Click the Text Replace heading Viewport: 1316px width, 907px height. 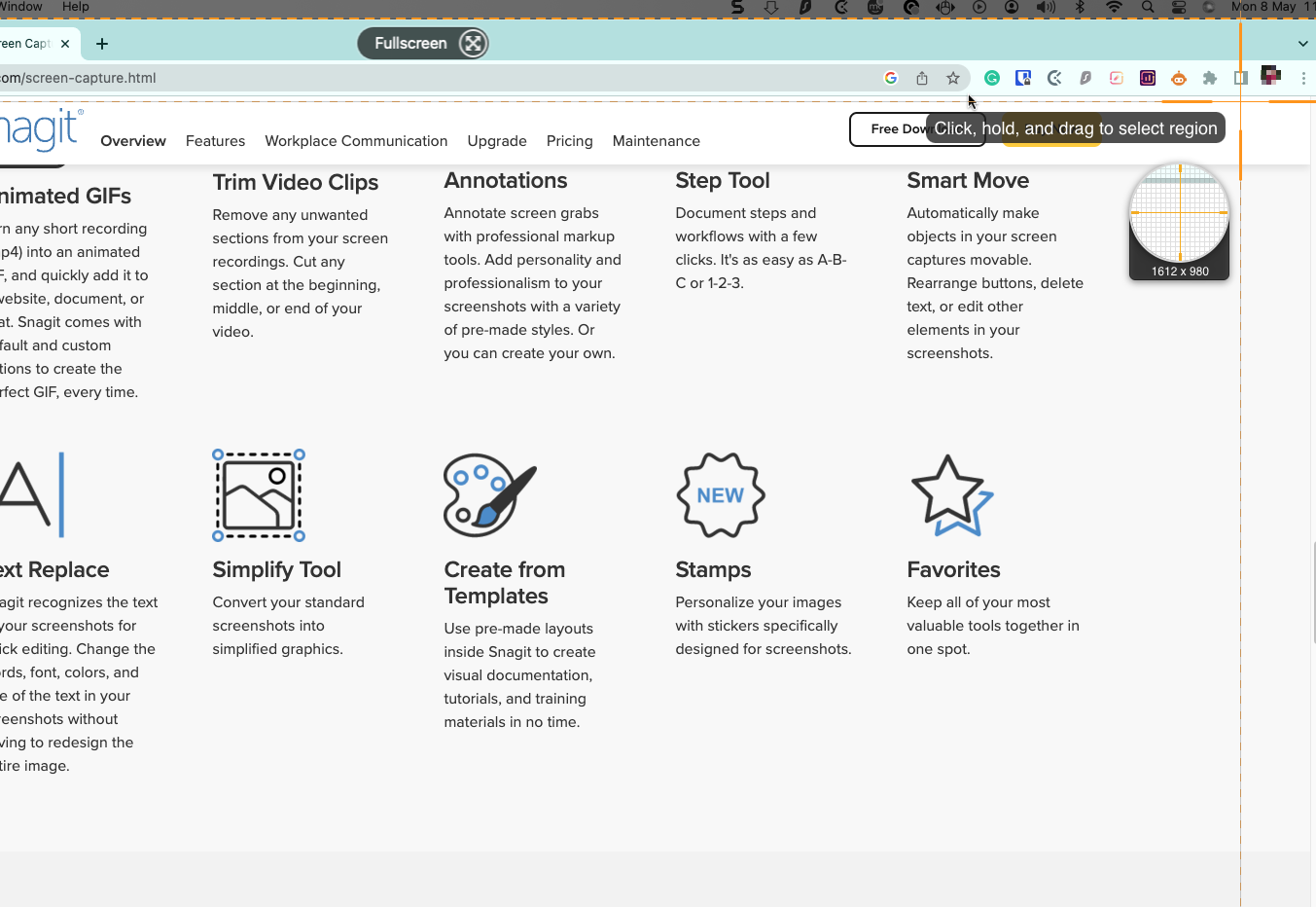click(54, 570)
